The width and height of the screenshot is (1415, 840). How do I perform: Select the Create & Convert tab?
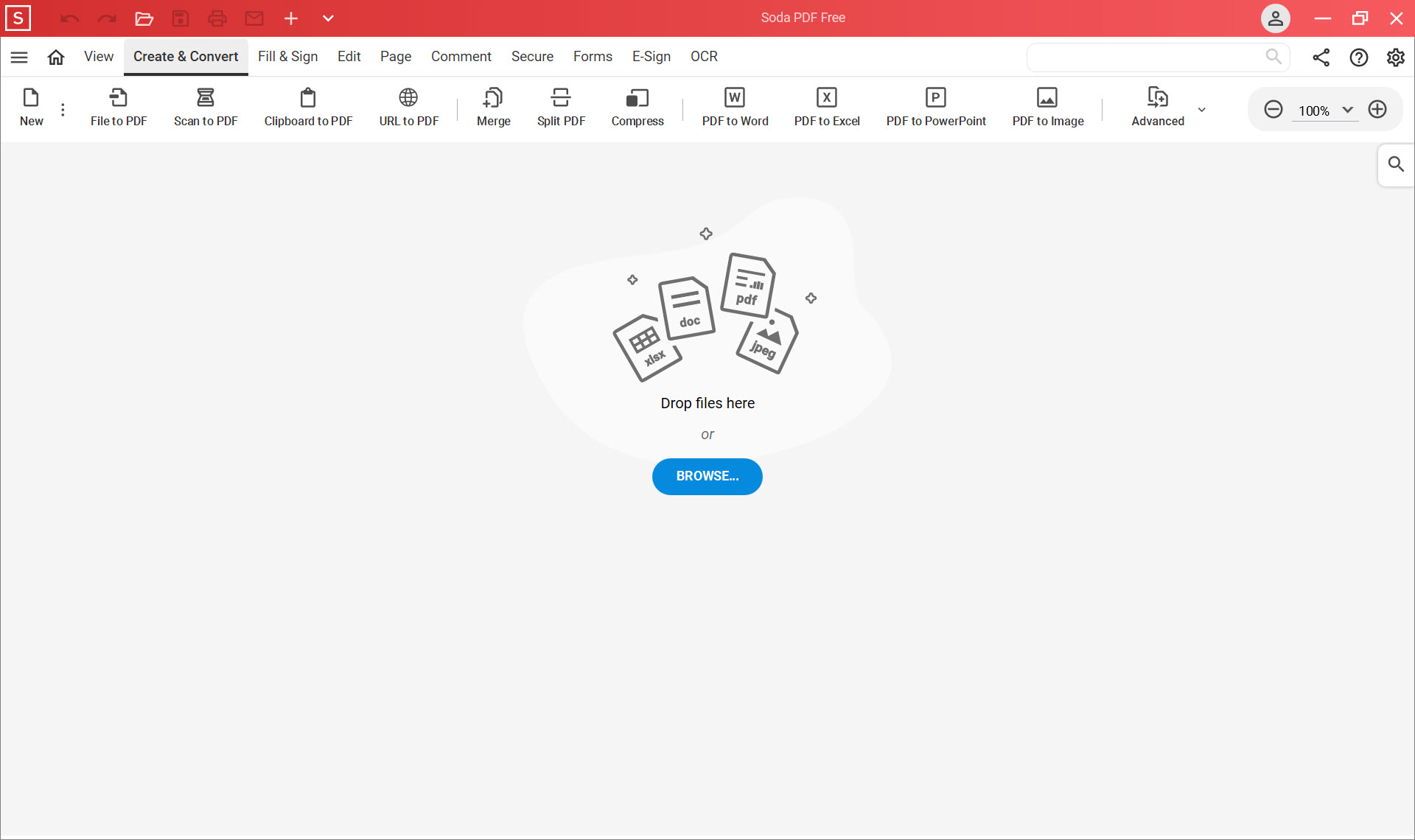click(x=186, y=57)
